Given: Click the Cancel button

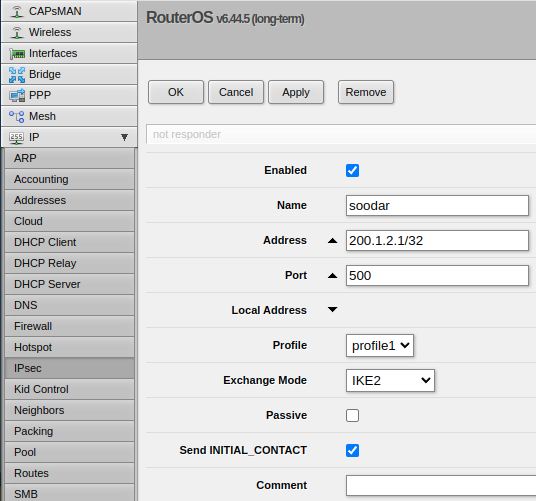Looking at the screenshot, I should (236, 92).
